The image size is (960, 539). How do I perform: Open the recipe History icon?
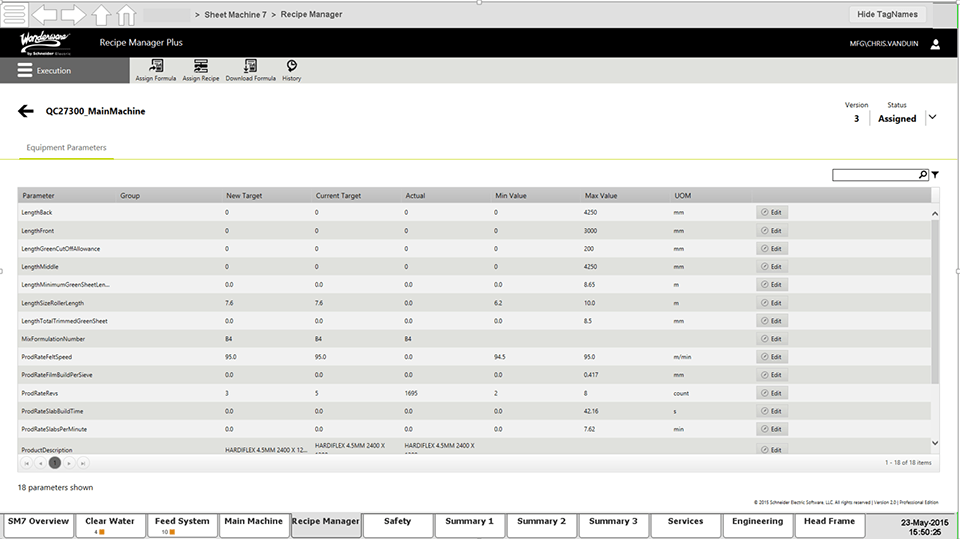pyautogui.click(x=291, y=66)
